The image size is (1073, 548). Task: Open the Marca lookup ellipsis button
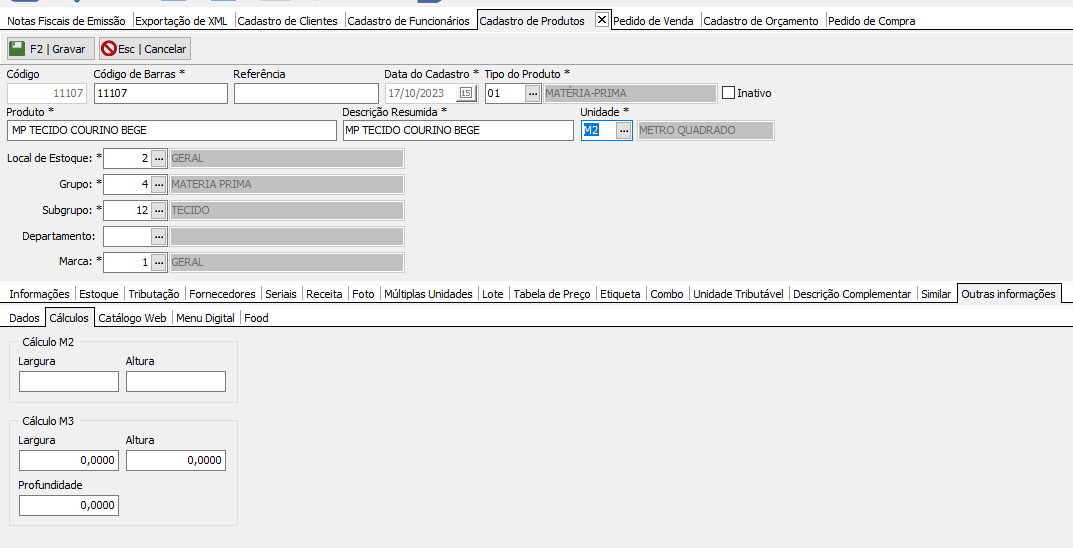point(159,262)
